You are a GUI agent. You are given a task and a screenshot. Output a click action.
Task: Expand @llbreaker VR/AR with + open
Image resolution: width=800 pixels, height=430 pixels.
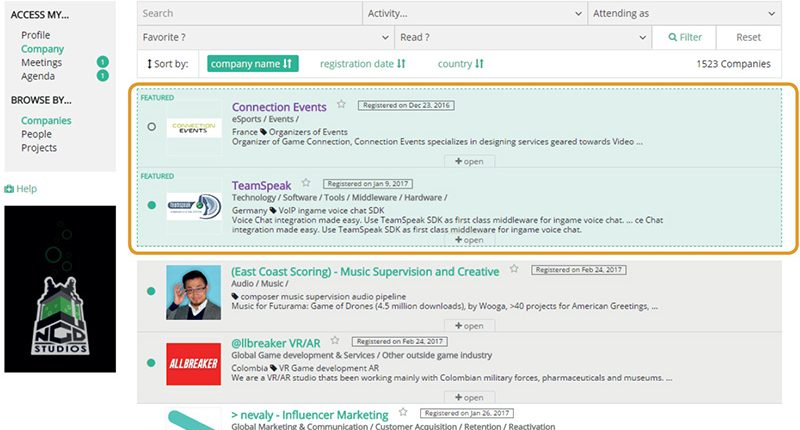tap(469, 397)
